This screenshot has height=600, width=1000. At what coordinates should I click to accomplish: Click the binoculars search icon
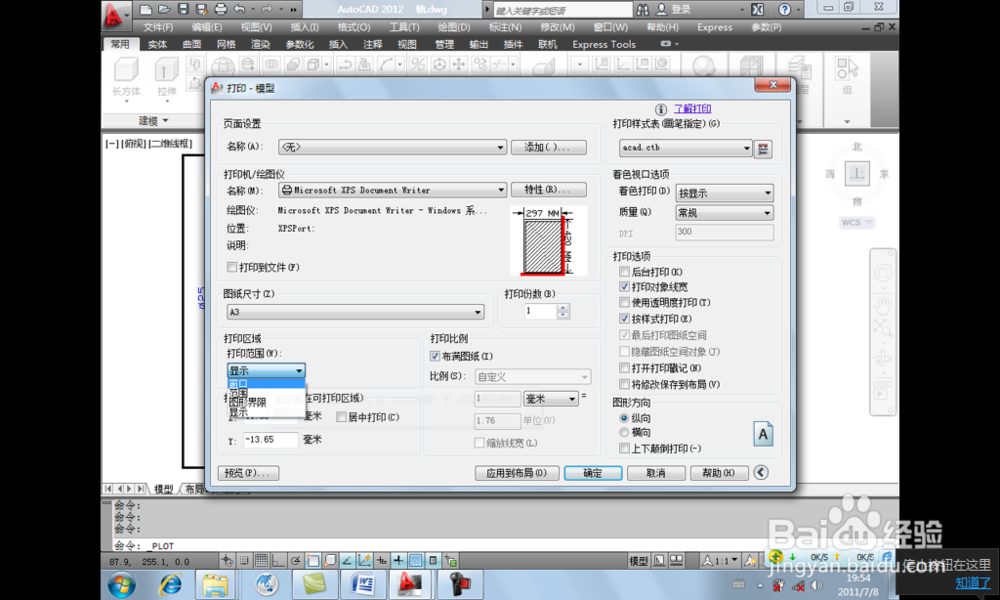click(643, 10)
